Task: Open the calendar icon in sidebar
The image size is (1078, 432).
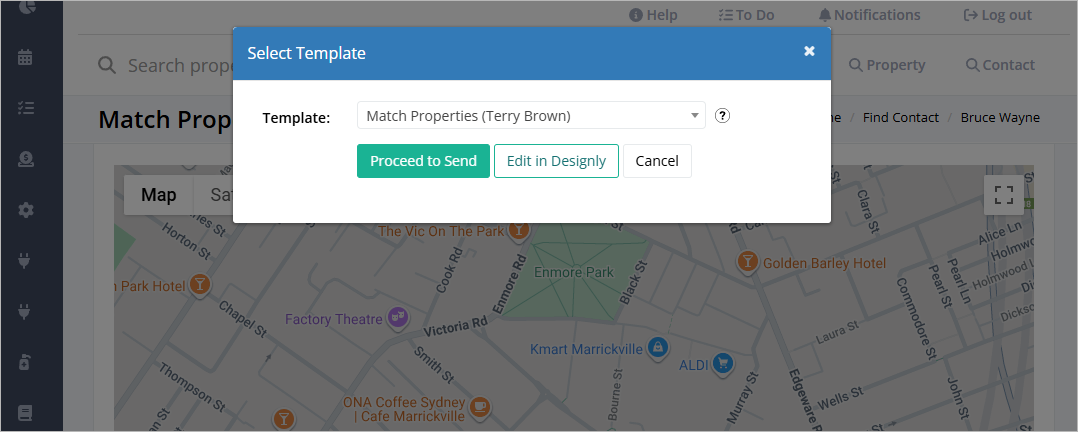Action: pos(25,57)
